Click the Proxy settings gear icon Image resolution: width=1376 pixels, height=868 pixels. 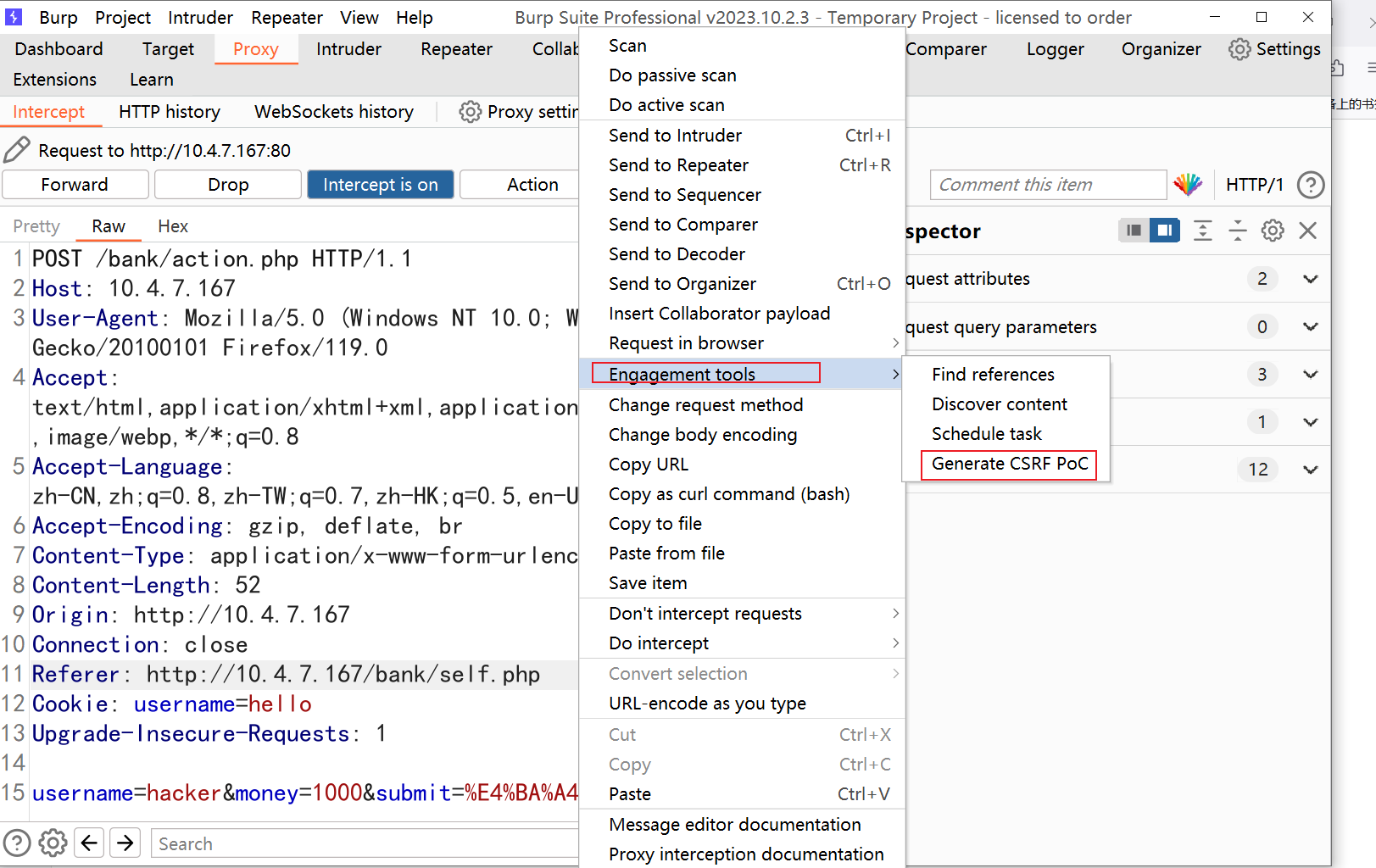[470, 112]
